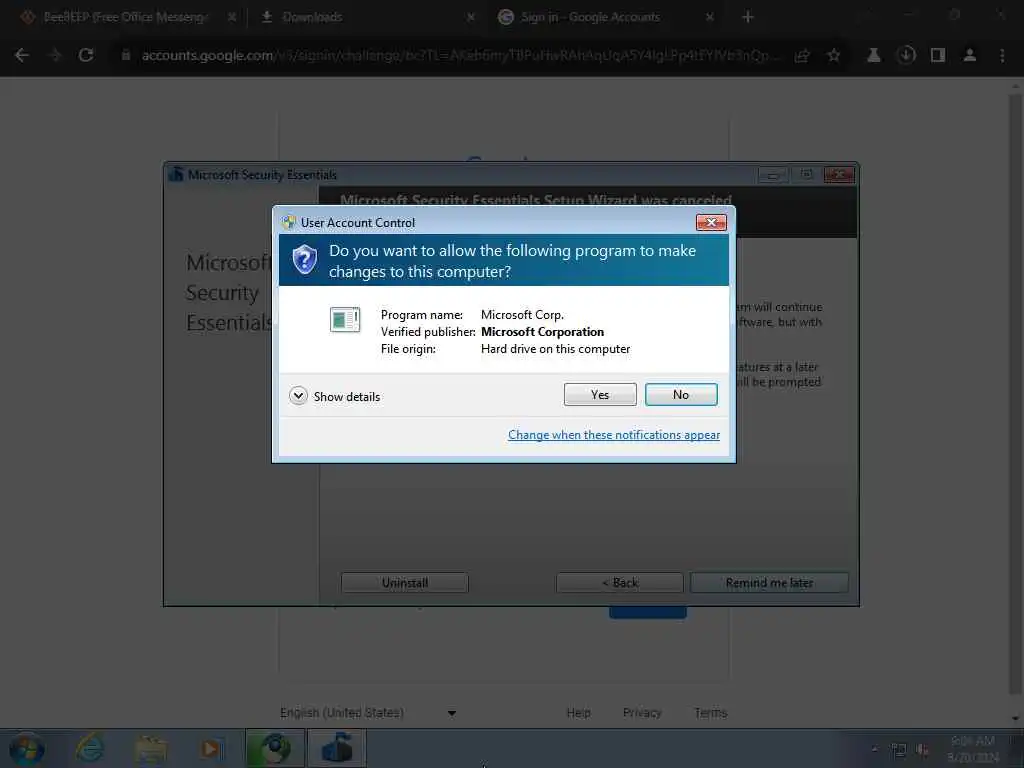The image size is (1024, 768).
Task: Open the browser profile icon
Action: point(970,56)
